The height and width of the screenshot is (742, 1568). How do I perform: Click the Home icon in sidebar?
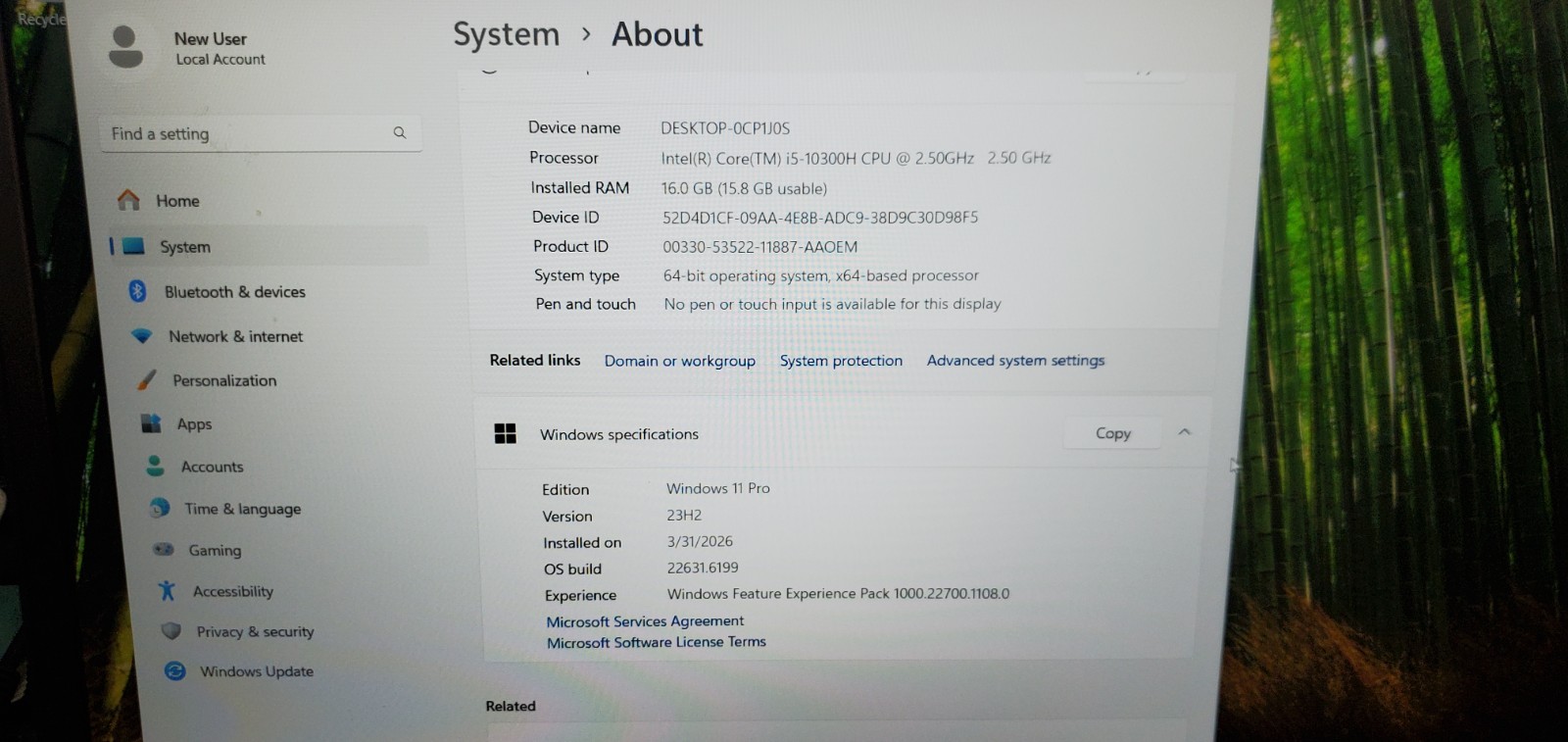point(128,200)
